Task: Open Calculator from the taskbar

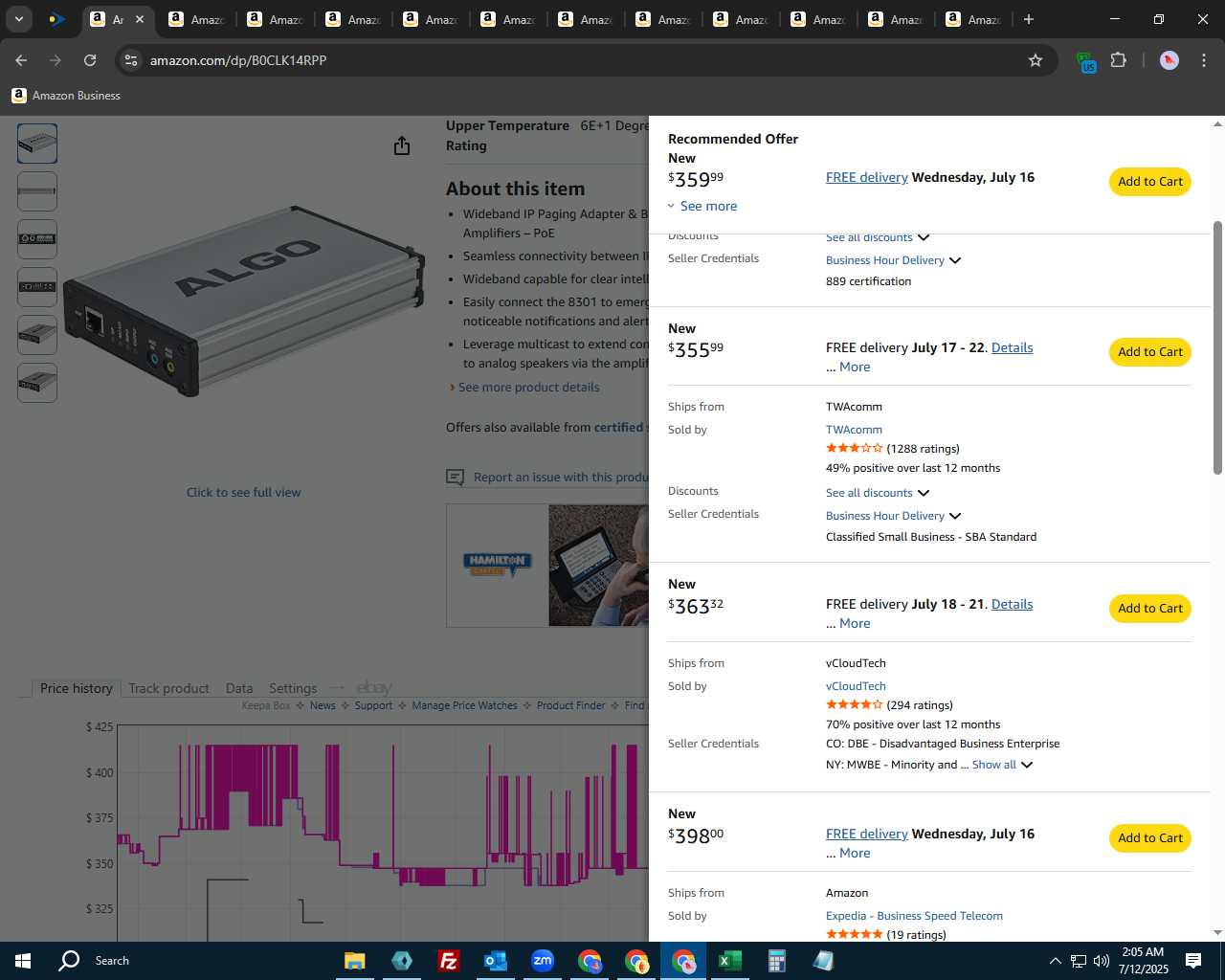Action: click(x=776, y=961)
